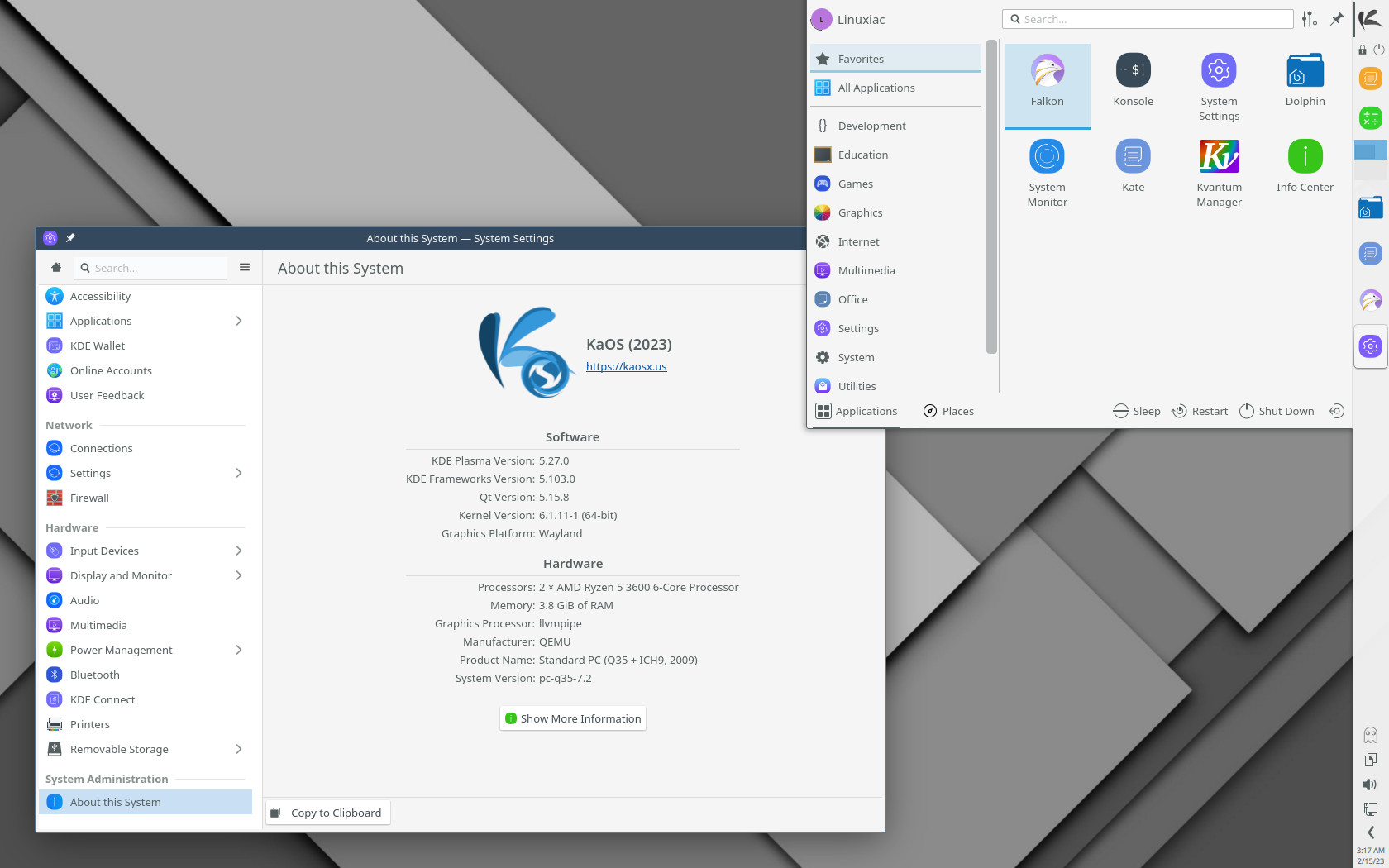Open the volume tray icon
Viewport: 1389px width, 868px height.
[1371, 785]
